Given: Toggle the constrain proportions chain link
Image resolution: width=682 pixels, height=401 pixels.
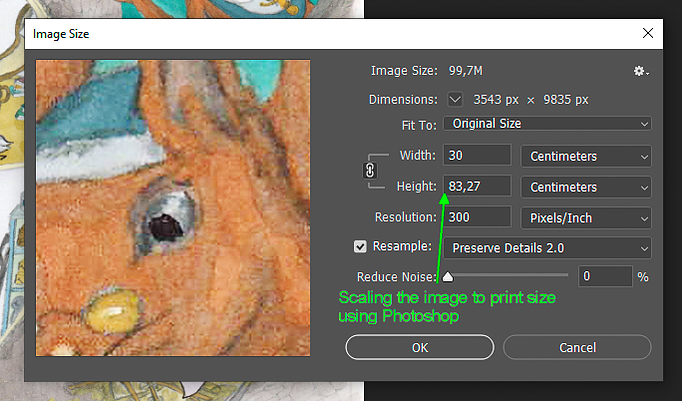Looking at the screenshot, I should 370,170.
